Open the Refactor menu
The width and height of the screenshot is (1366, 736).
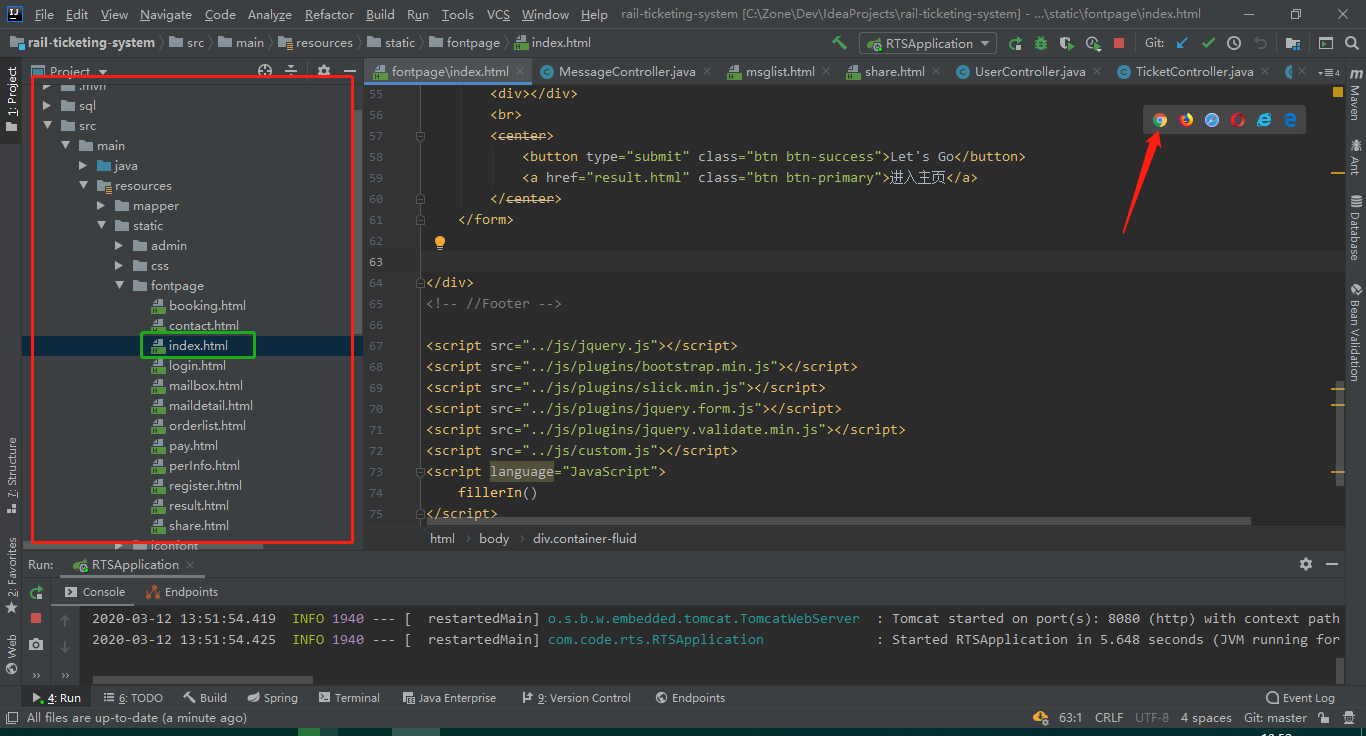329,14
